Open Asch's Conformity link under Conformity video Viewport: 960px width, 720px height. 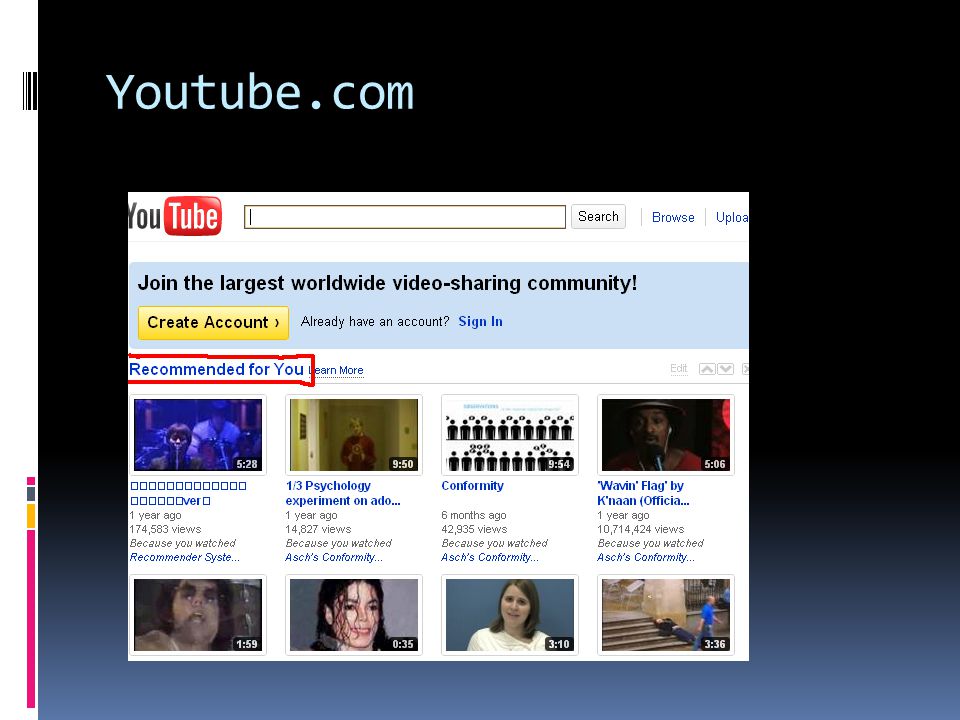pos(490,557)
